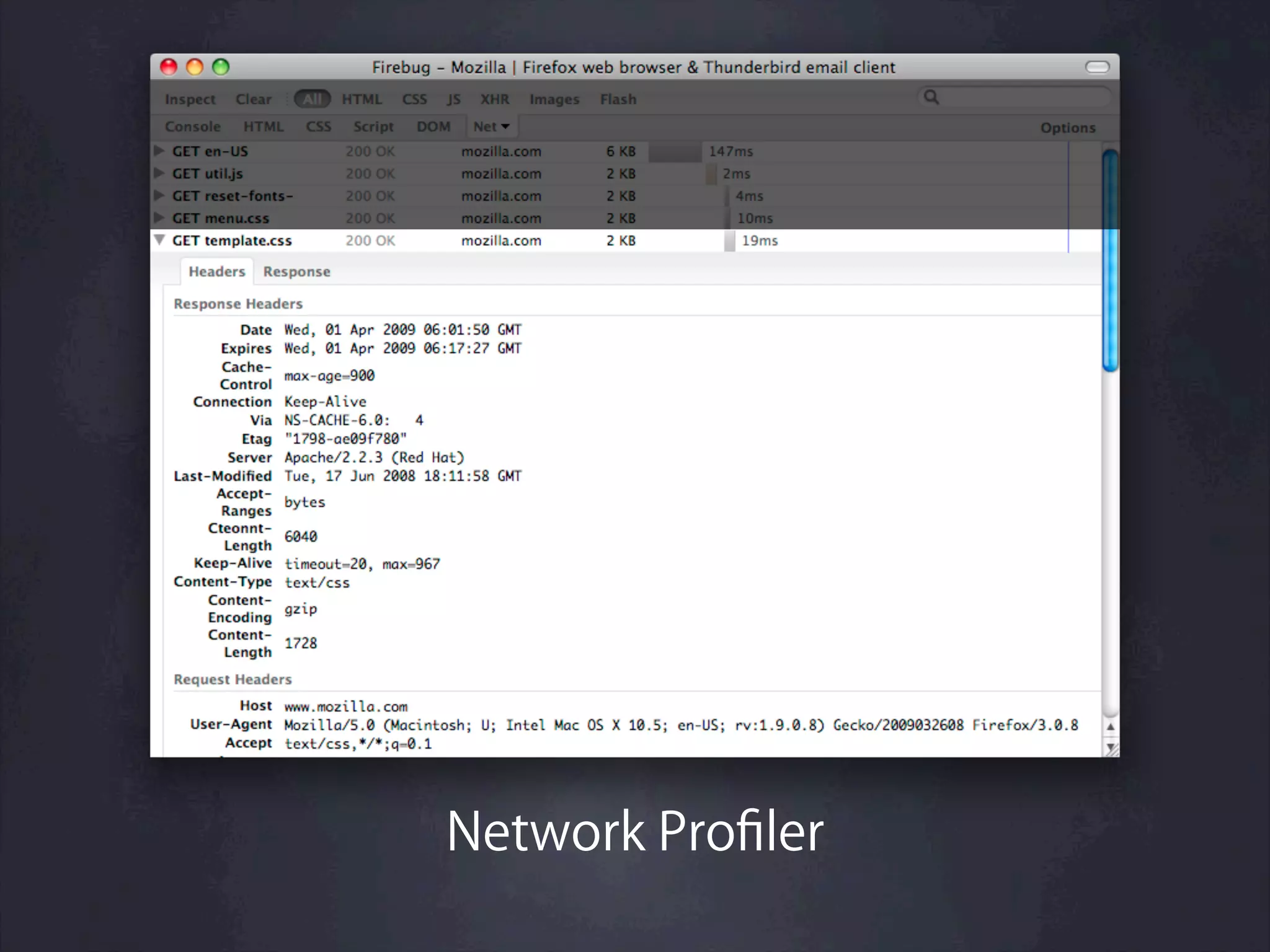Viewport: 1270px width, 952px height.
Task: Filter requests by JS type
Action: tap(453, 99)
